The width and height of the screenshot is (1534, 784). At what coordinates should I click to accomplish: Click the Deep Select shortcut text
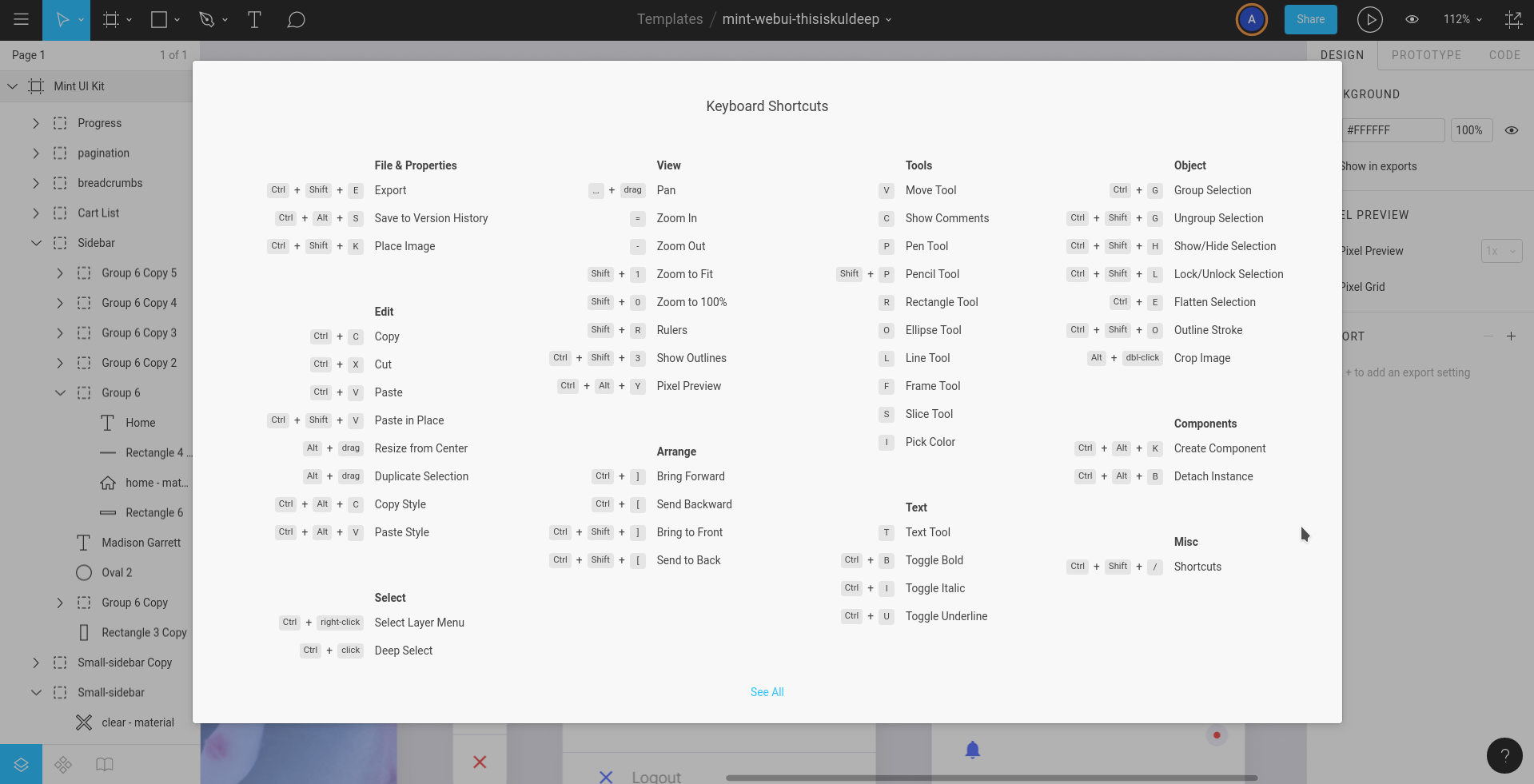click(404, 651)
